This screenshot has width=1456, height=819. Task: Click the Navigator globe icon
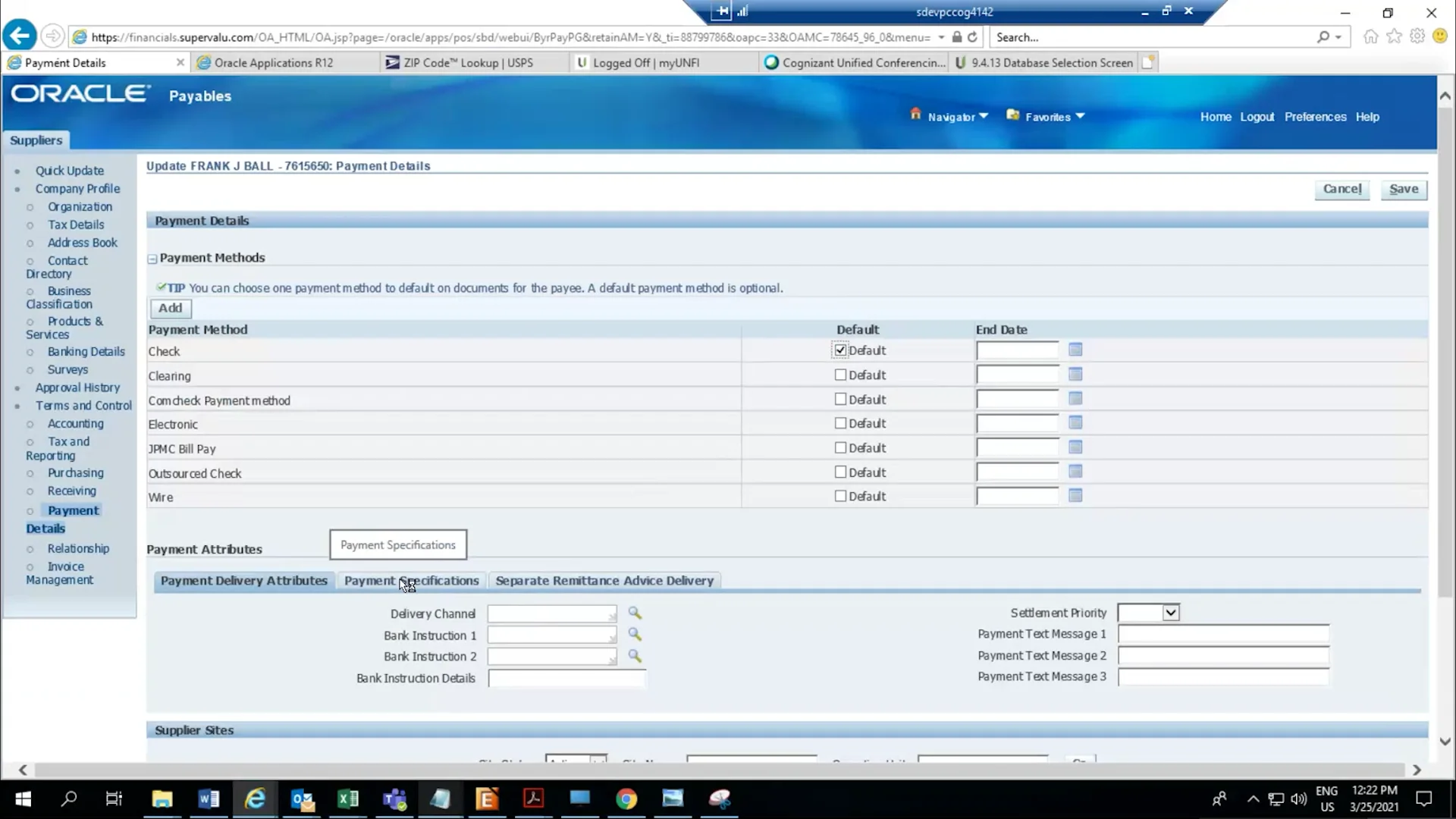pos(915,115)
